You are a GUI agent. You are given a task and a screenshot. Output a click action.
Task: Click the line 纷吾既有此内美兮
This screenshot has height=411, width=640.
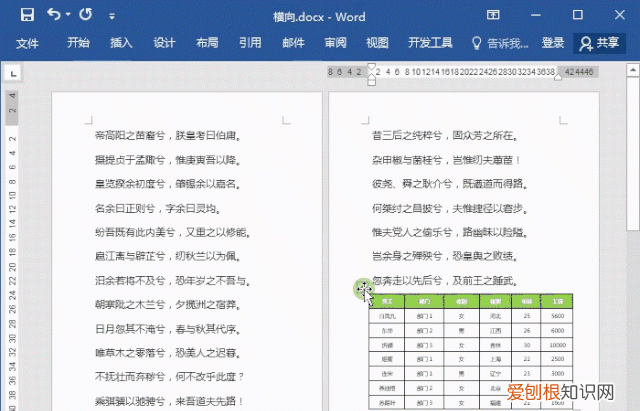coord(173,232)
